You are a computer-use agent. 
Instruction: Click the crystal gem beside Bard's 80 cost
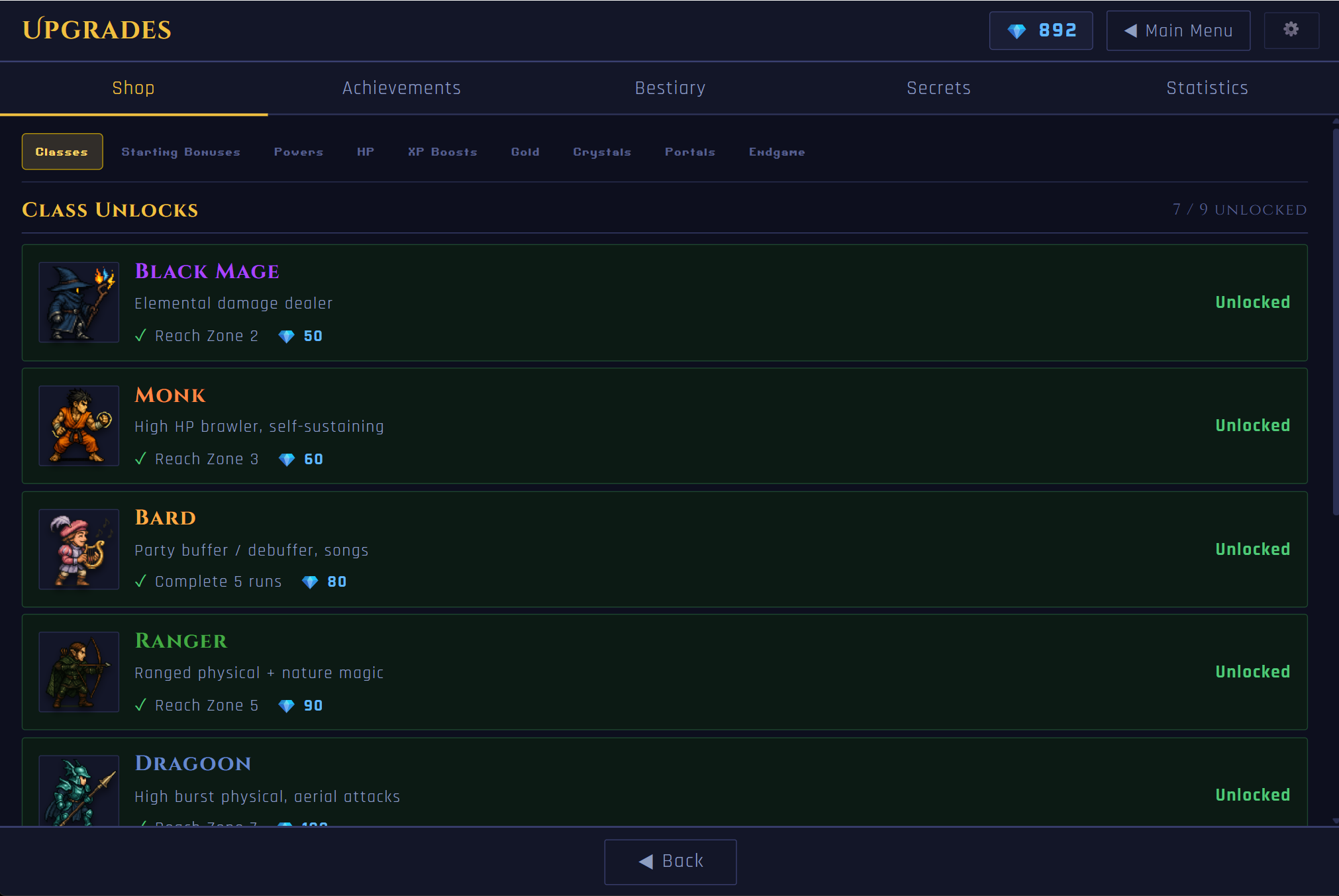[x=310, y=582]
